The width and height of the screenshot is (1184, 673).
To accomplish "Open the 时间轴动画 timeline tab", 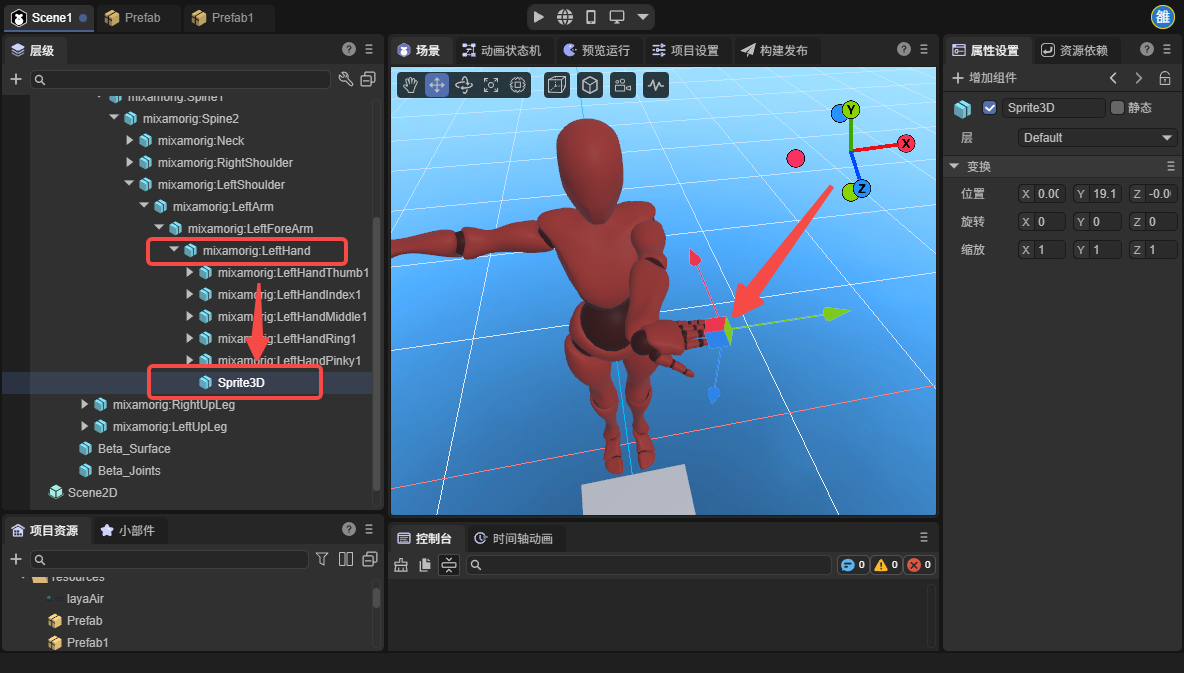I will click(x=516, y=538).
